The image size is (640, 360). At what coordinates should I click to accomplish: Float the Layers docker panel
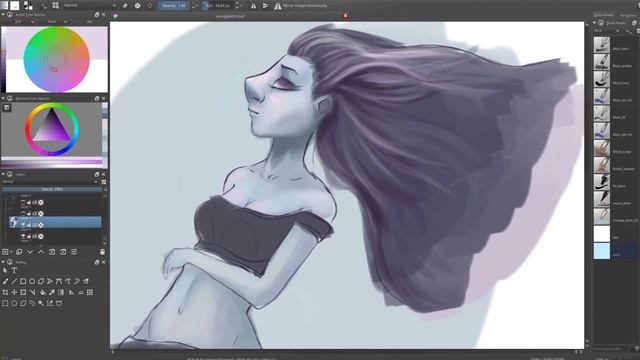[x=97, y=174]
